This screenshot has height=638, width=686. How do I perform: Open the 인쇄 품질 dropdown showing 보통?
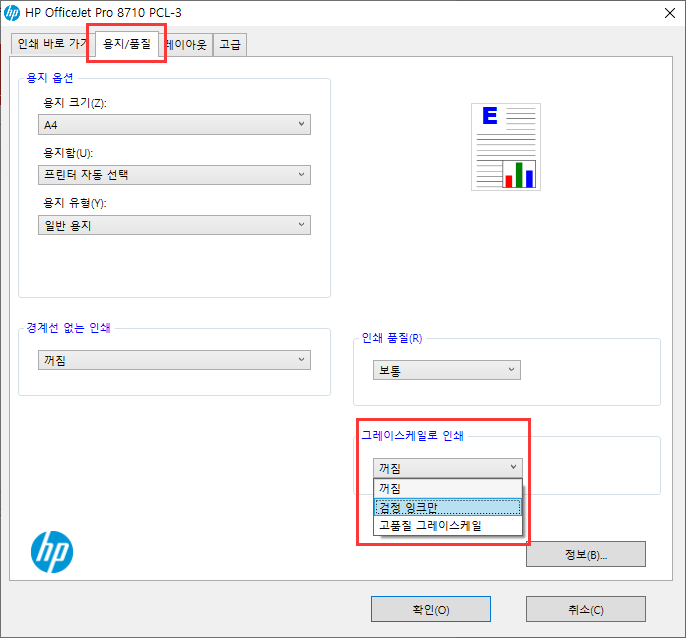[447, 370]
